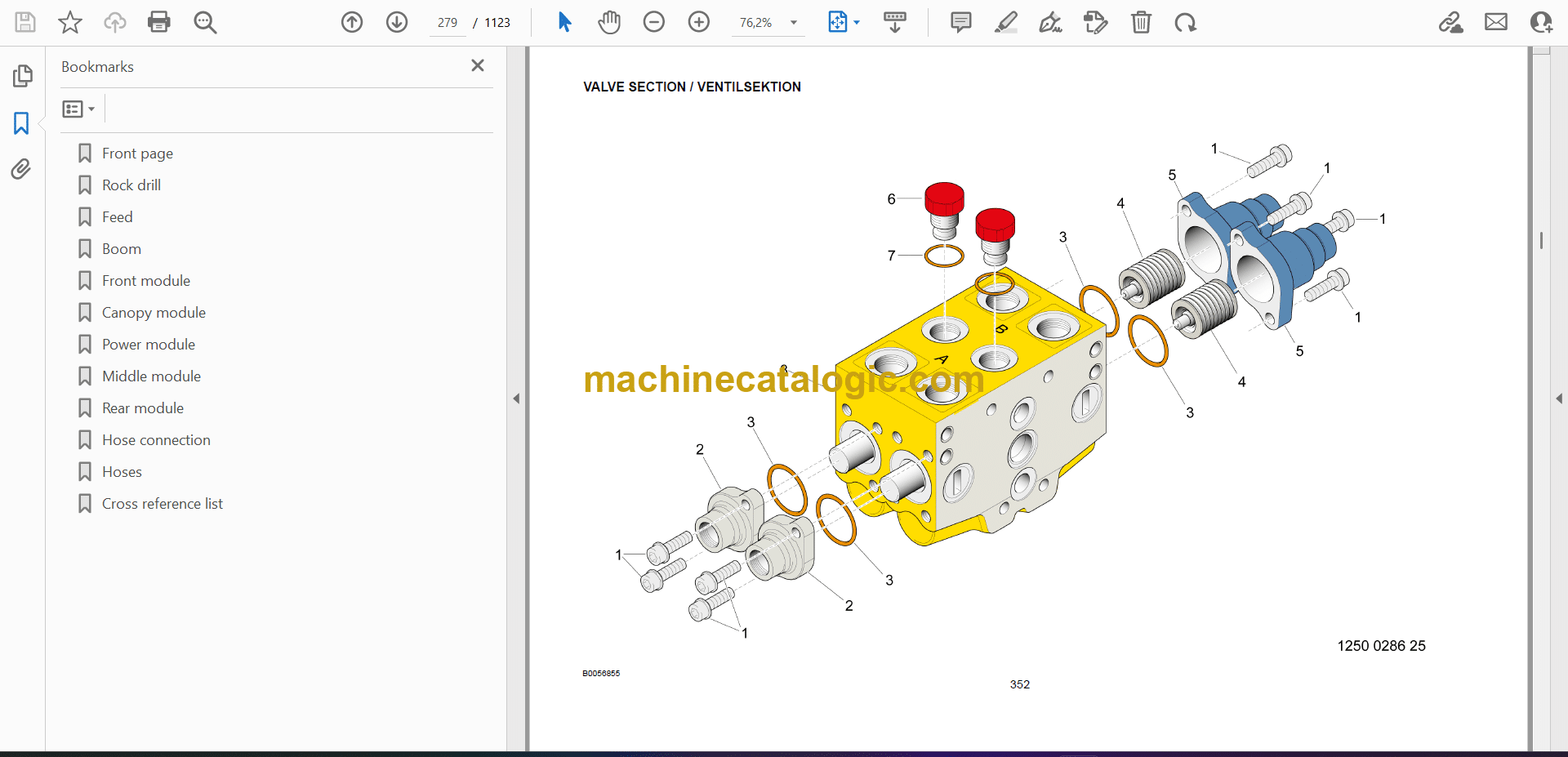Select the Hand pan tool
Image resolution: width=1568 pixels, height=757 pixels.
[x=608, y=22]
